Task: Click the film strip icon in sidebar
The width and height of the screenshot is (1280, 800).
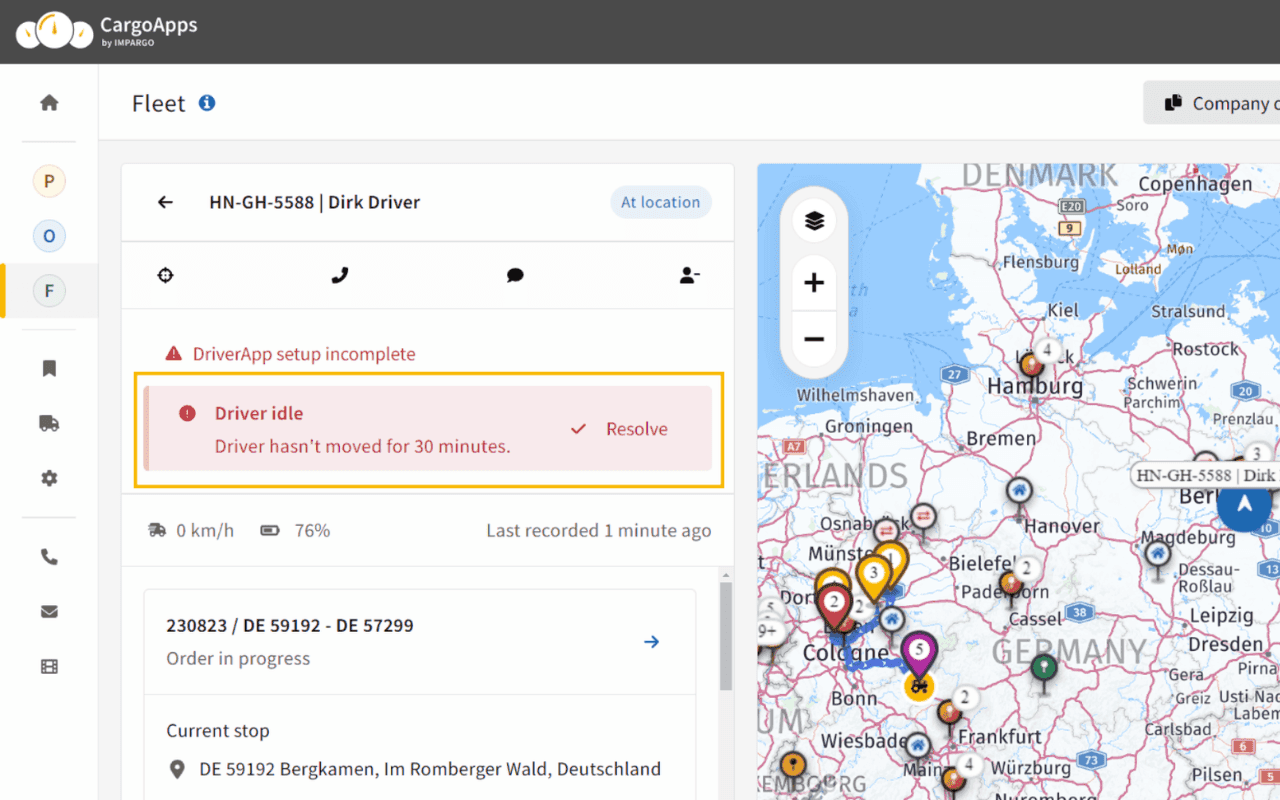Action: [49, 667]
